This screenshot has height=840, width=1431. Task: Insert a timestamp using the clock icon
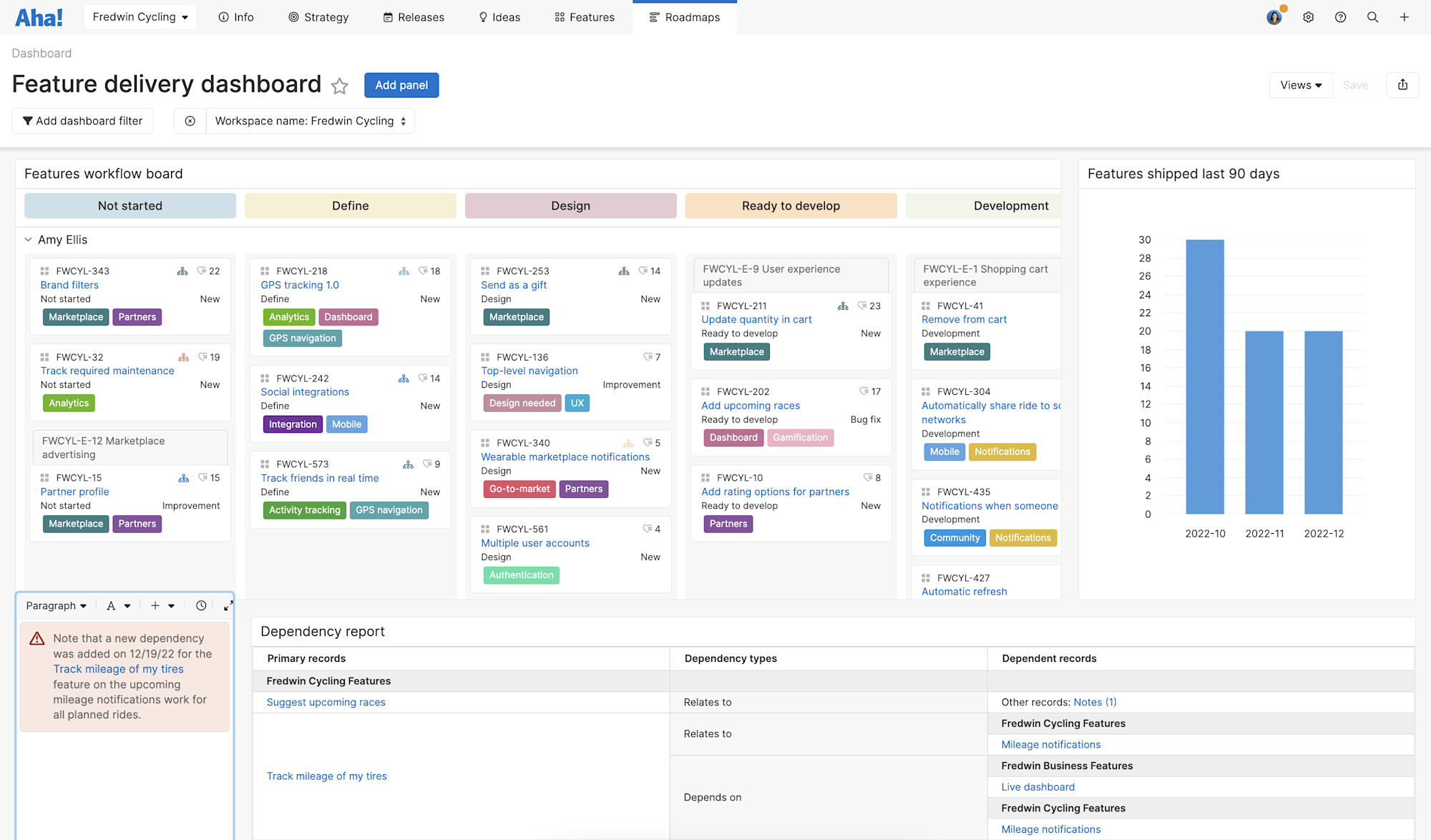pos(201,605)
